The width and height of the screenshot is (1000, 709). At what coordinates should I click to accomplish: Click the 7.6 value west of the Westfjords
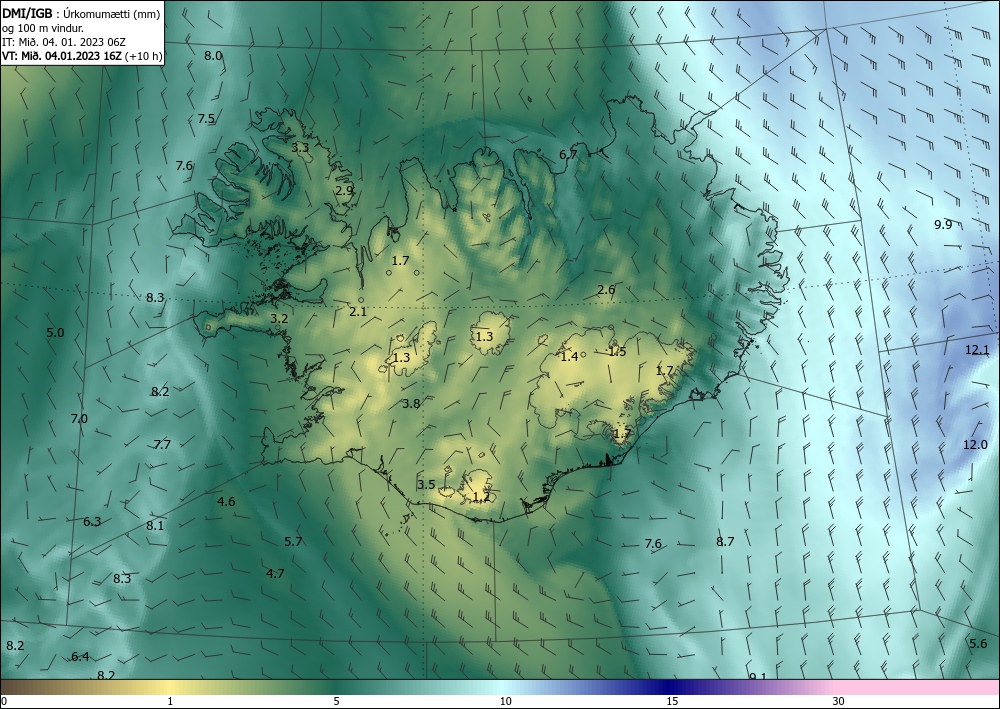[x=184, y=166]
